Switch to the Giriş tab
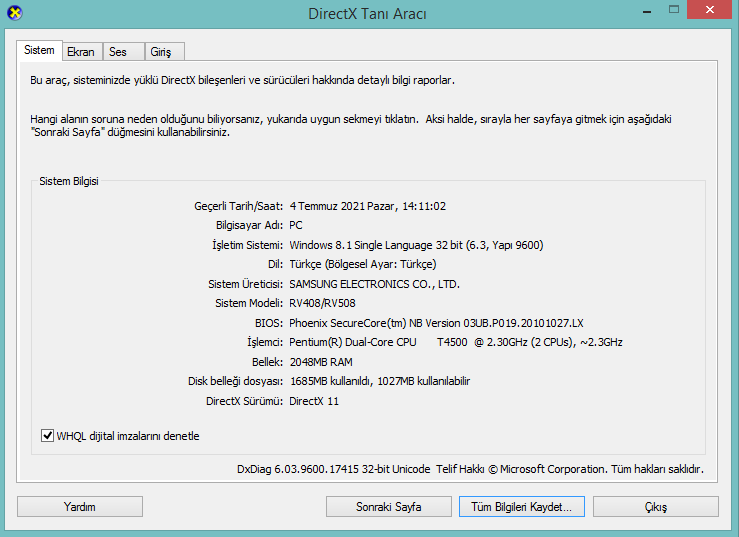Viewport: 739px width, 537px height. [x=164, y=52]
